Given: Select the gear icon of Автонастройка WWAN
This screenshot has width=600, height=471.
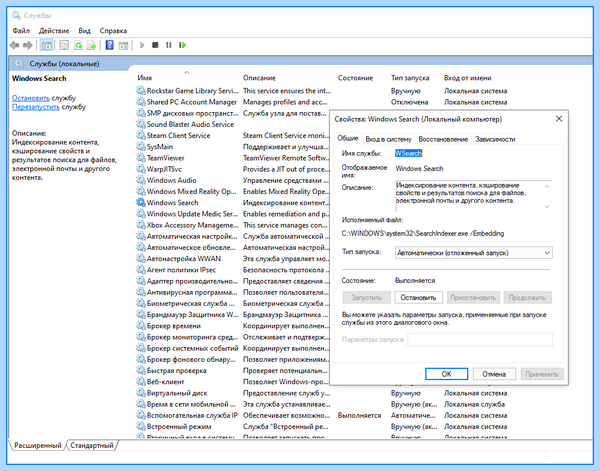Looking at the screenshot, I should tap(141, 259).
